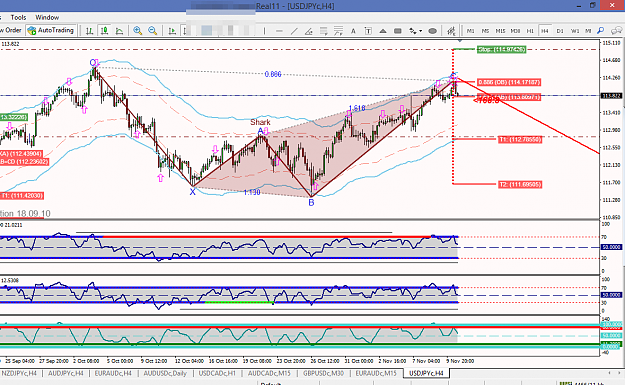Screen dimensions: 625x385
Task: Select the horizontal line drawing tool
Action: (279, 31)
